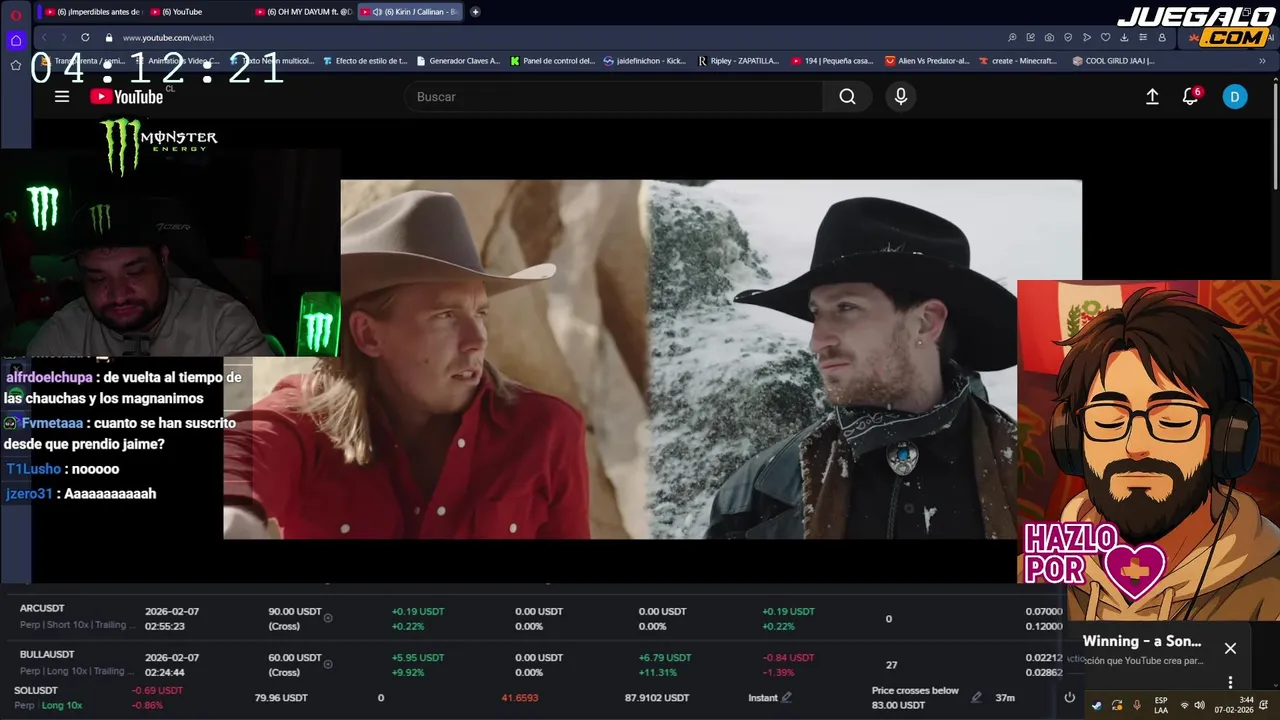Screen dimensions: 1280x720
Task: Click the search magnifier button
Action: pos(847,97)
